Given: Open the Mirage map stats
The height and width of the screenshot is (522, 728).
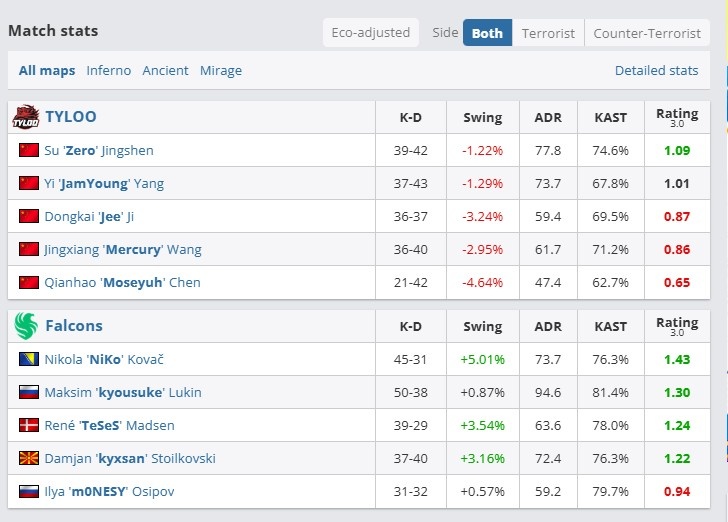Looking at the screenshot, I should click(x=221, y=71).
